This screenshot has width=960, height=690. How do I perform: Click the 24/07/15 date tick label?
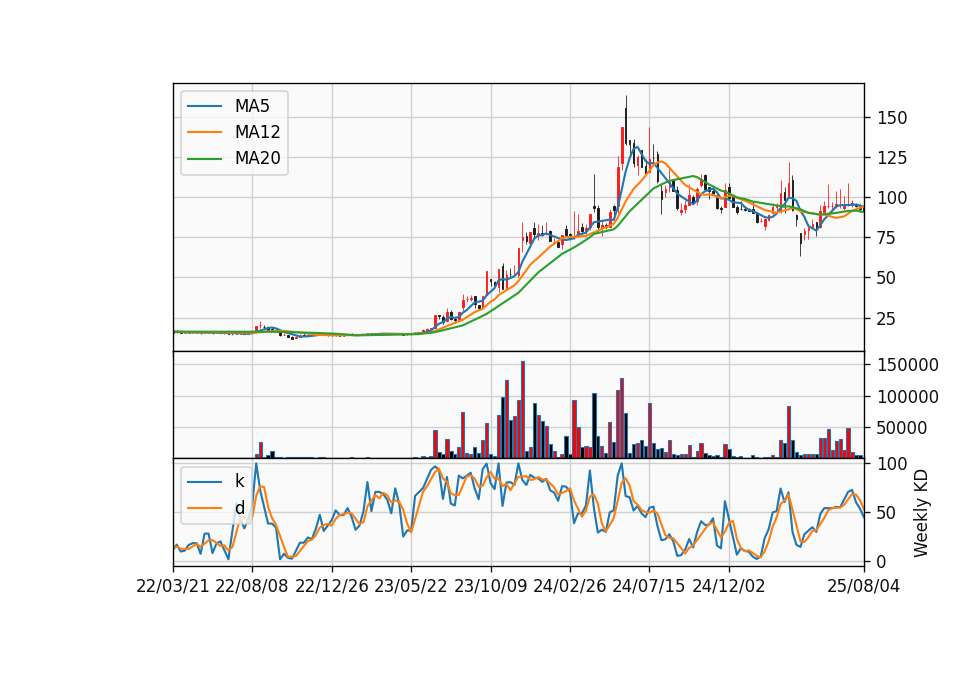(x=649, y=586)
